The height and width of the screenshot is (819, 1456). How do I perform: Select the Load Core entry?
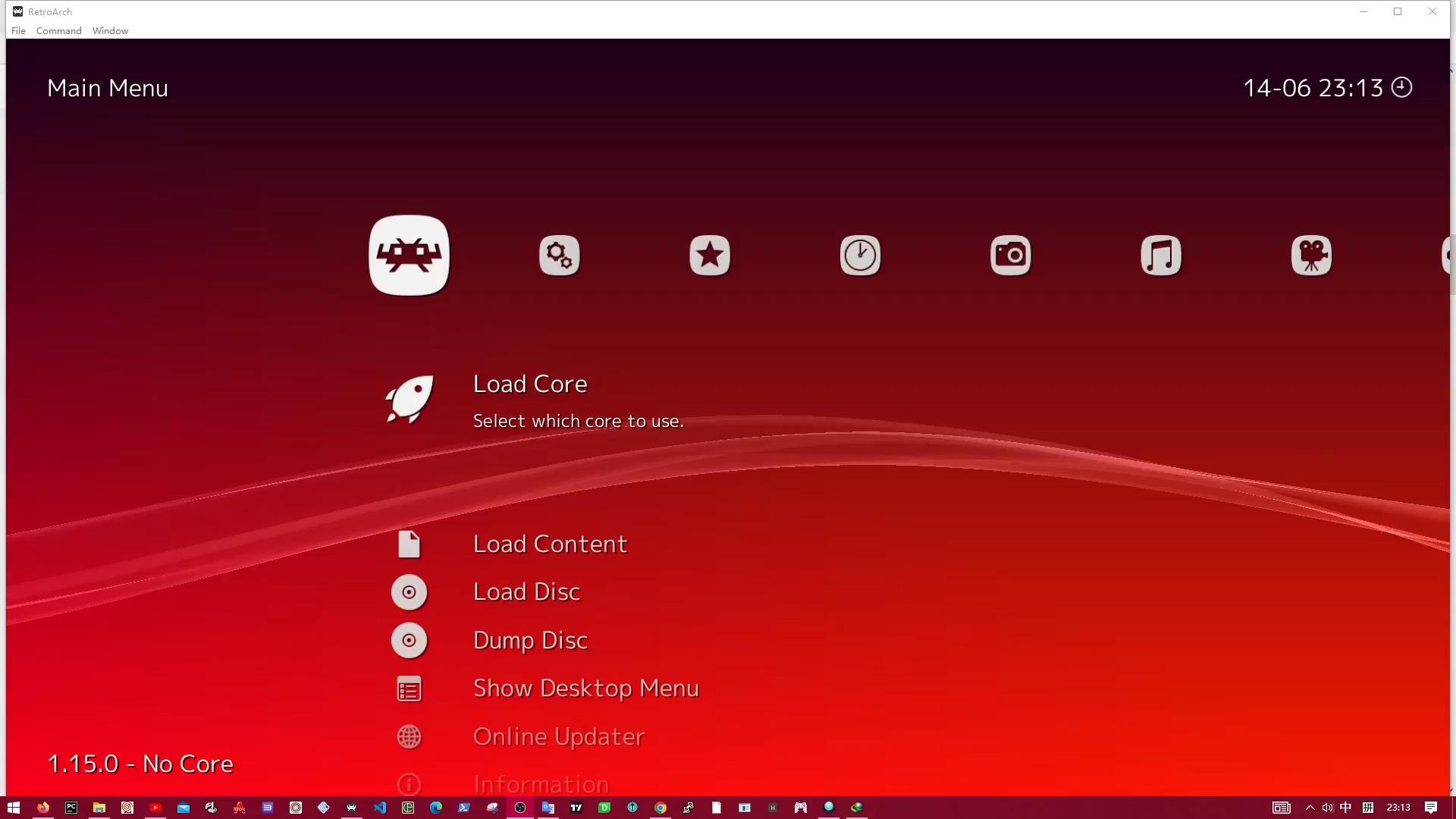point(530,384)
